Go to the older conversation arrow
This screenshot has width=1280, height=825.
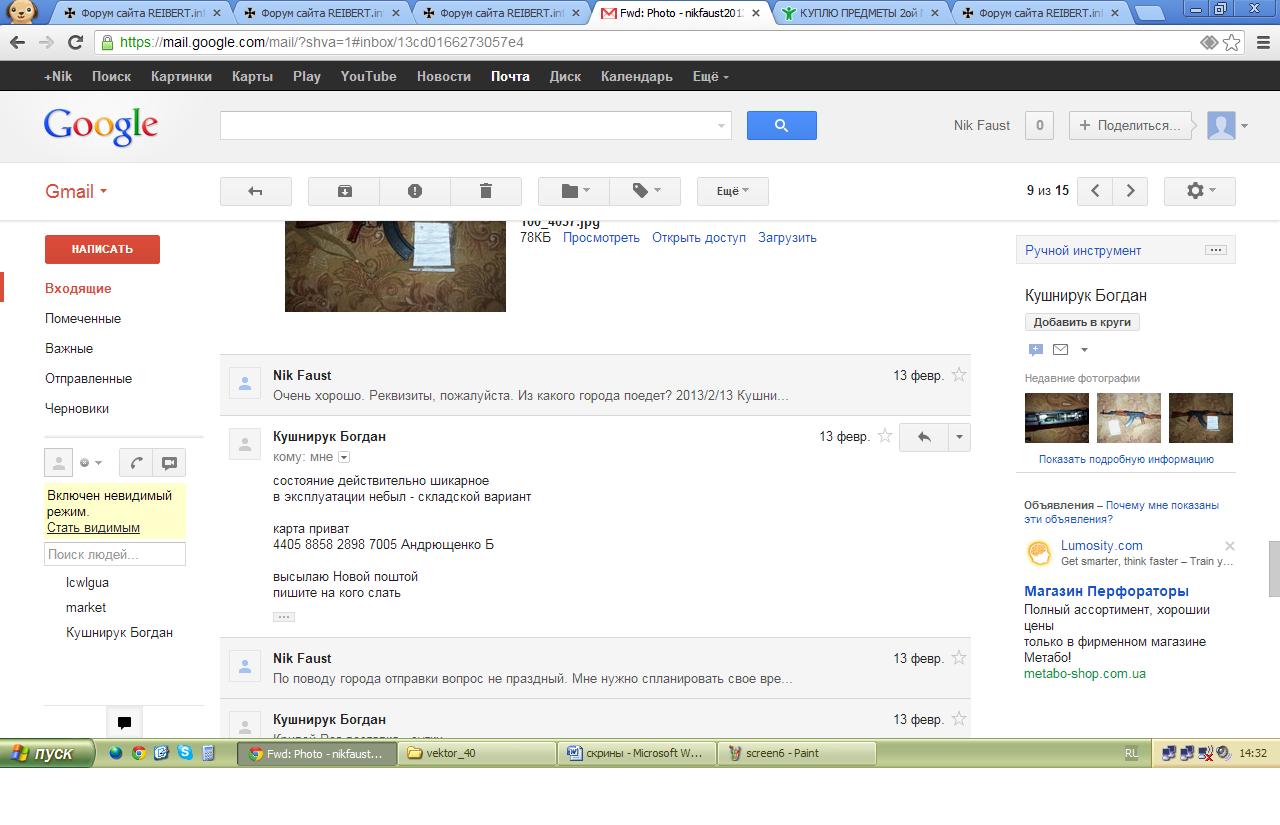coord(1130,191)
